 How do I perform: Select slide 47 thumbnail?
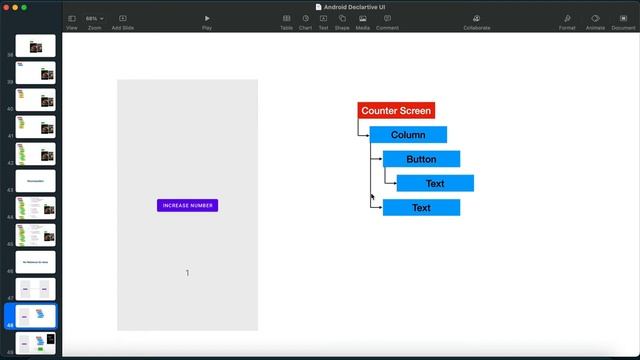click(36, 289)
